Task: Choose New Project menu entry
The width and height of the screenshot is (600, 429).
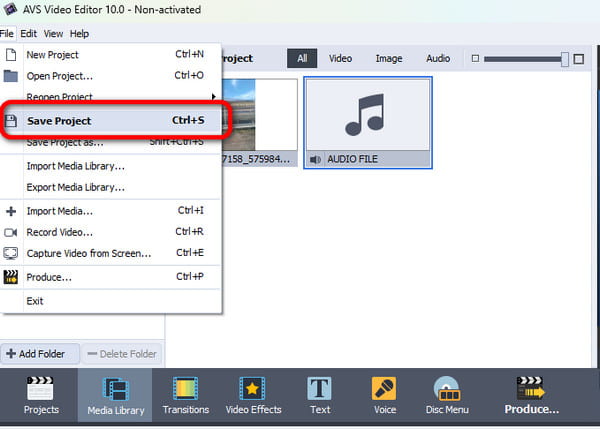Action: tap(111, 55)
